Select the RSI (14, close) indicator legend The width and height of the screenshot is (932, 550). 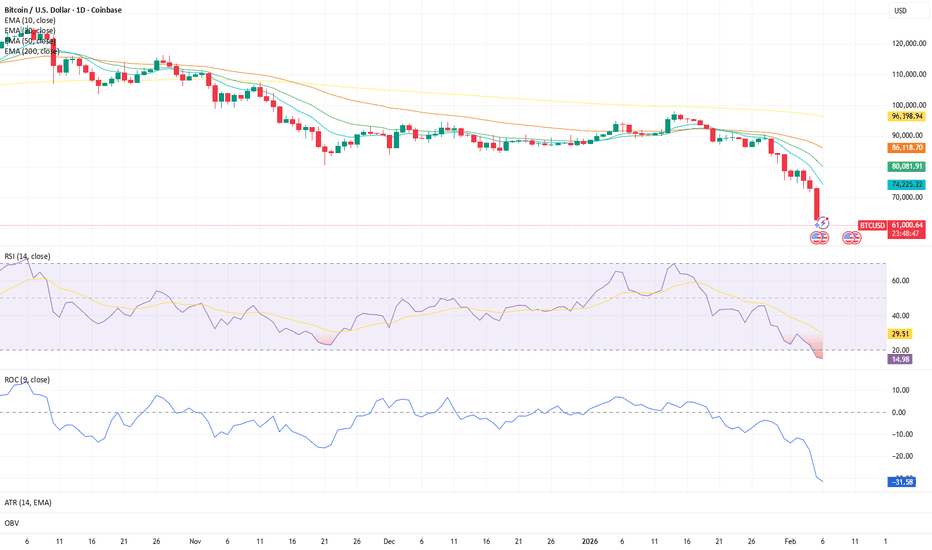[27, 256]
